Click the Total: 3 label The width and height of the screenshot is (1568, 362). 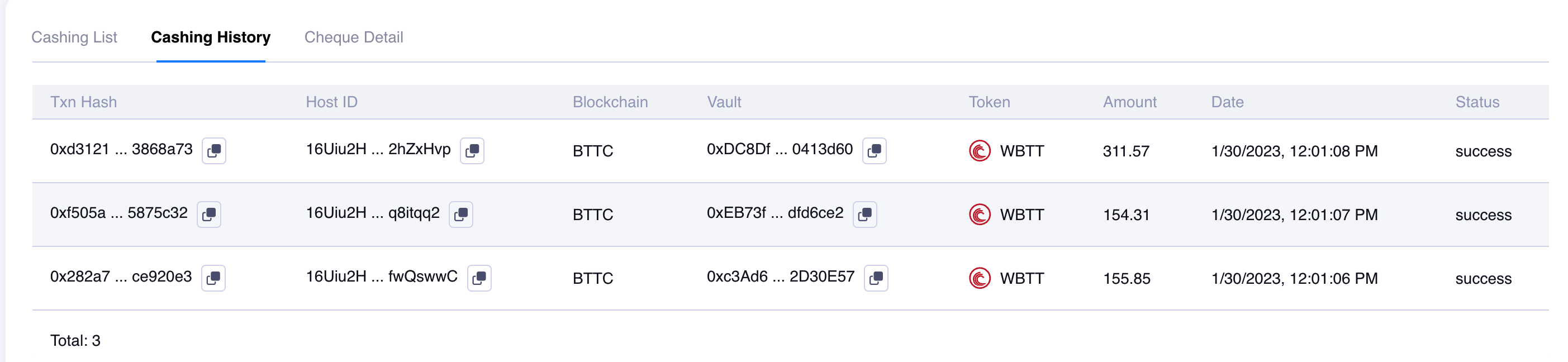tap(75, 341)
